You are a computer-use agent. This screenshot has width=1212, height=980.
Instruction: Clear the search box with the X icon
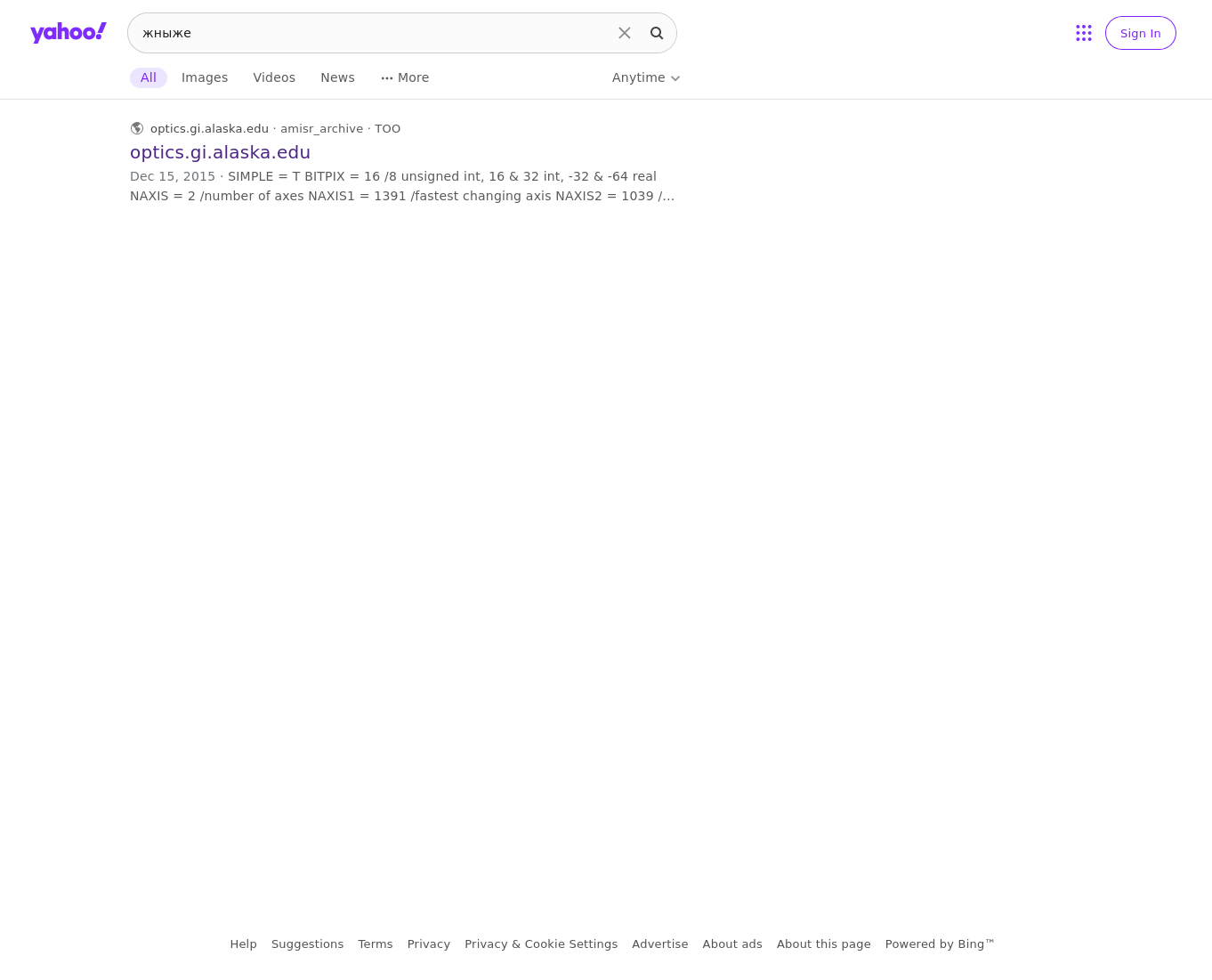625,33
